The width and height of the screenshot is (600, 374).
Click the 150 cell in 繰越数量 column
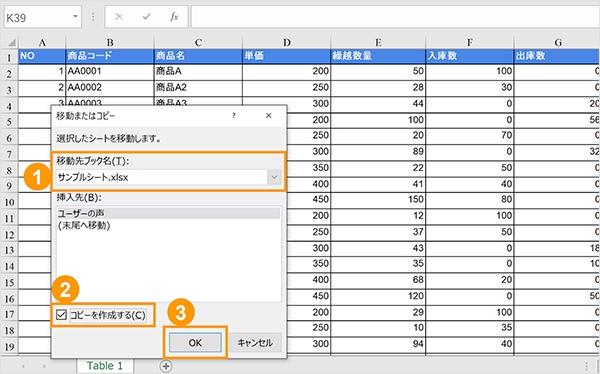click(378, 200)
